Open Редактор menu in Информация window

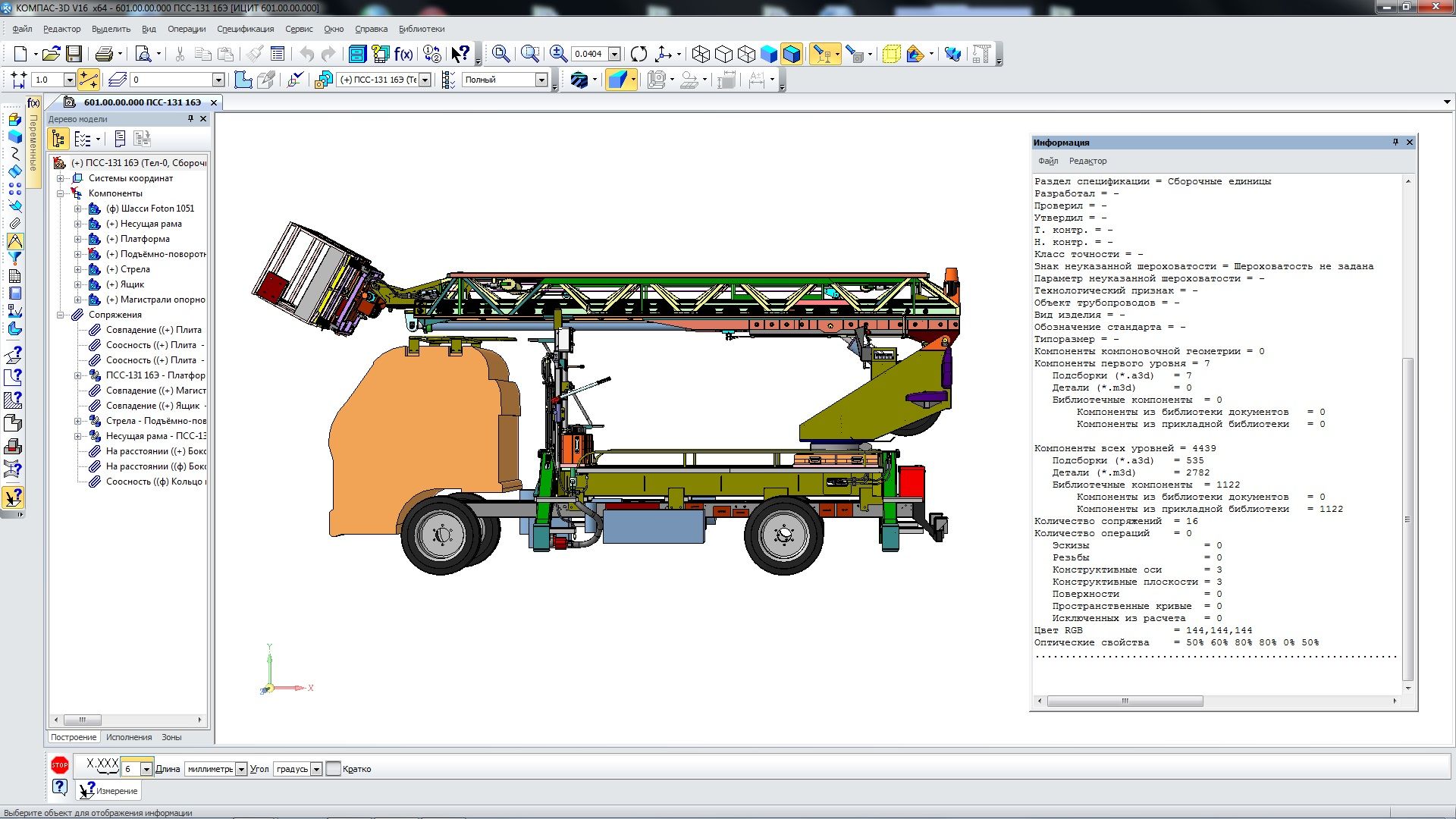coord(1087,161)
